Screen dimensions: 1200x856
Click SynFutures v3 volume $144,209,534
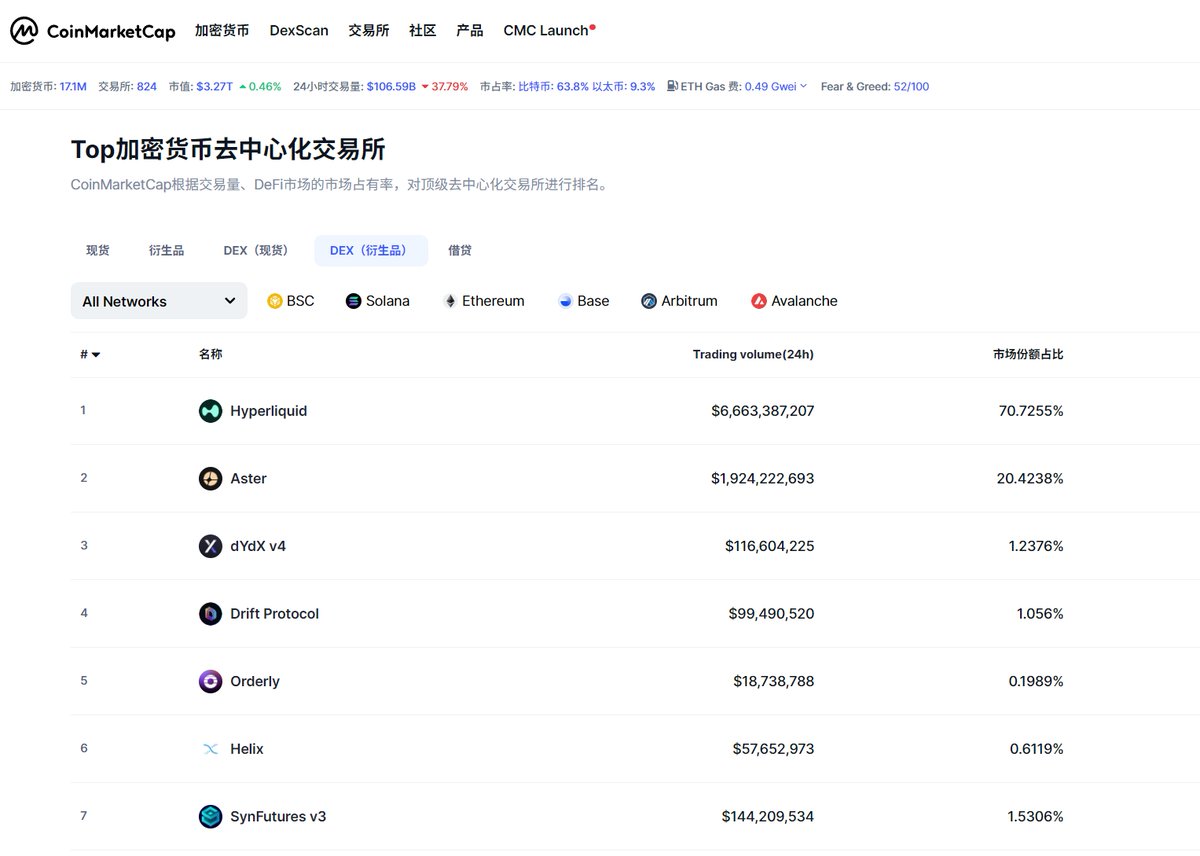pyautogui.click(x=768, y=817)
